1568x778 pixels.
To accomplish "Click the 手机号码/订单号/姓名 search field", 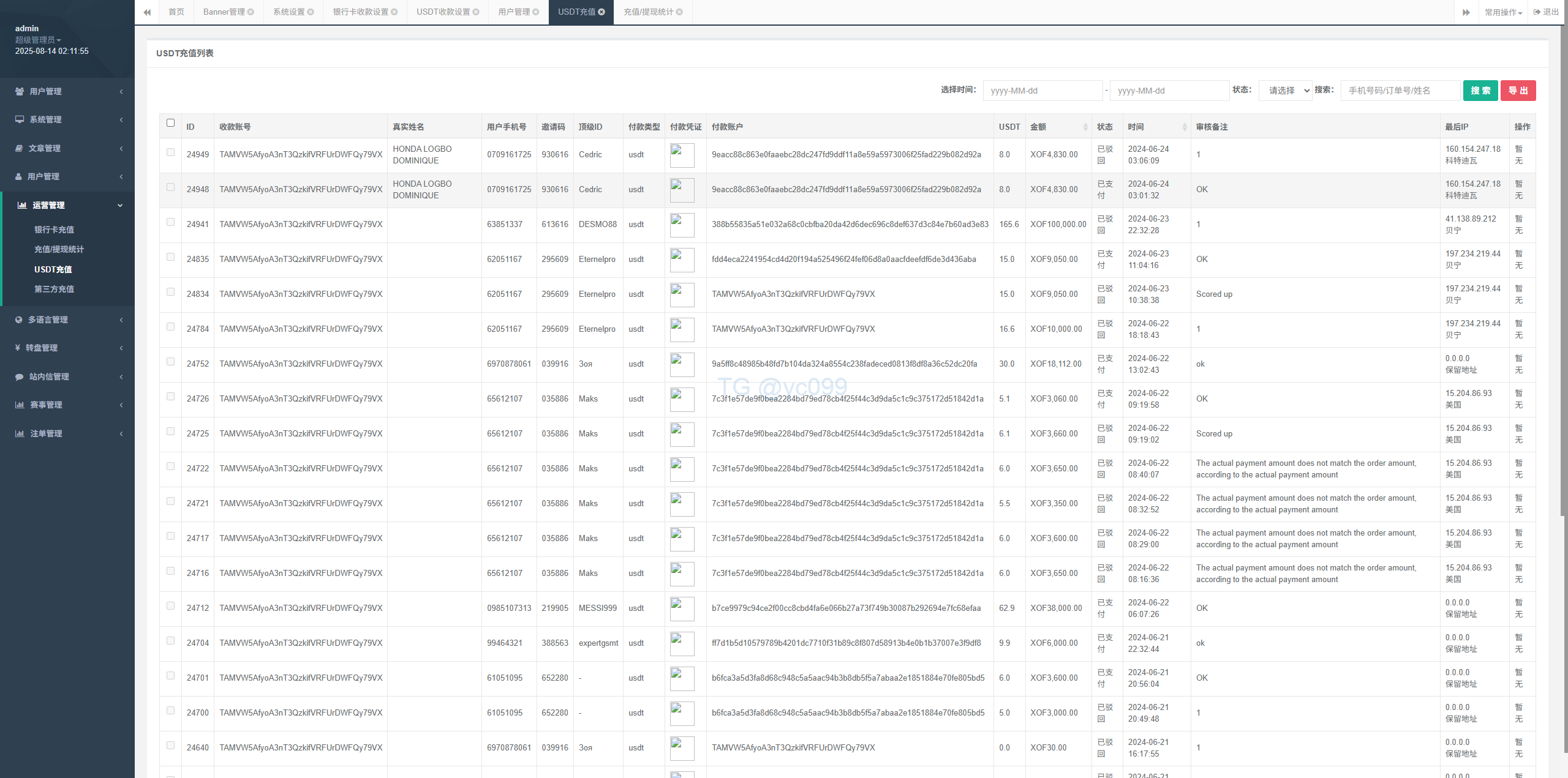I will 1400,91.
